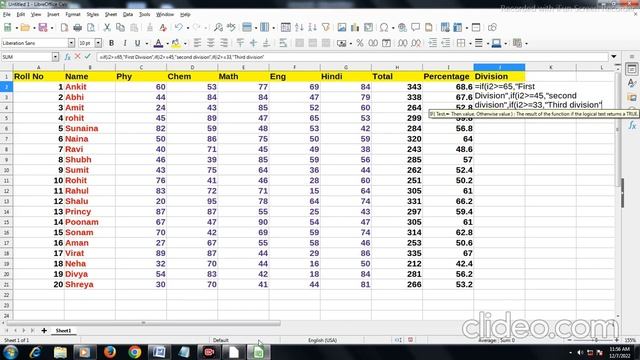
Task: Click the Delete decimal place icon
Action: tap(416, 43)
